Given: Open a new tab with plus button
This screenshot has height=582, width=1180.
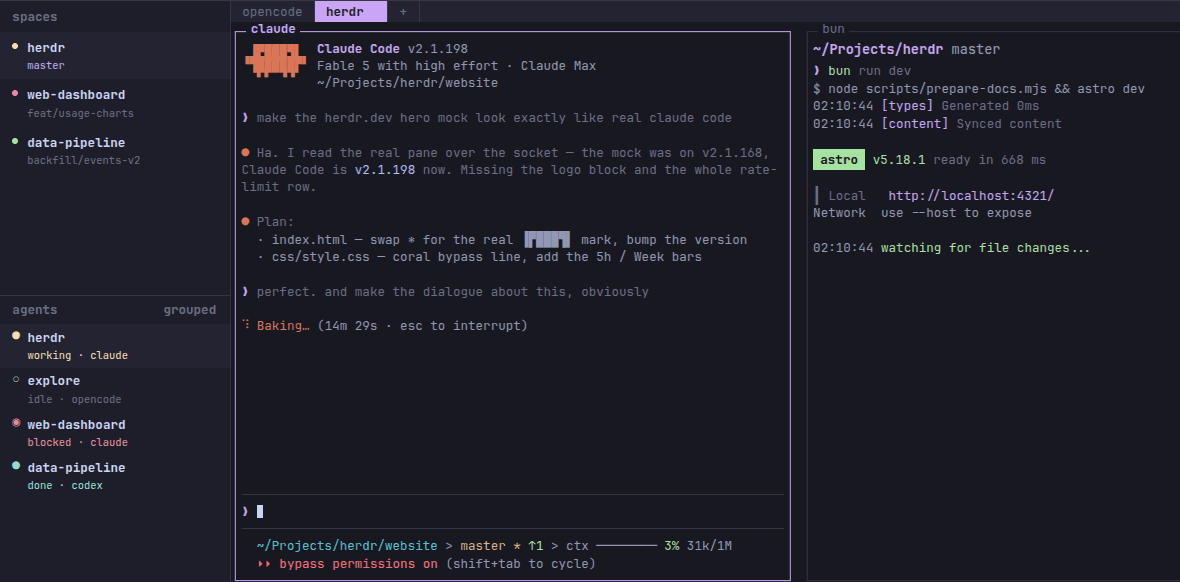Looking at the screenshot, I should coord(403,12).
